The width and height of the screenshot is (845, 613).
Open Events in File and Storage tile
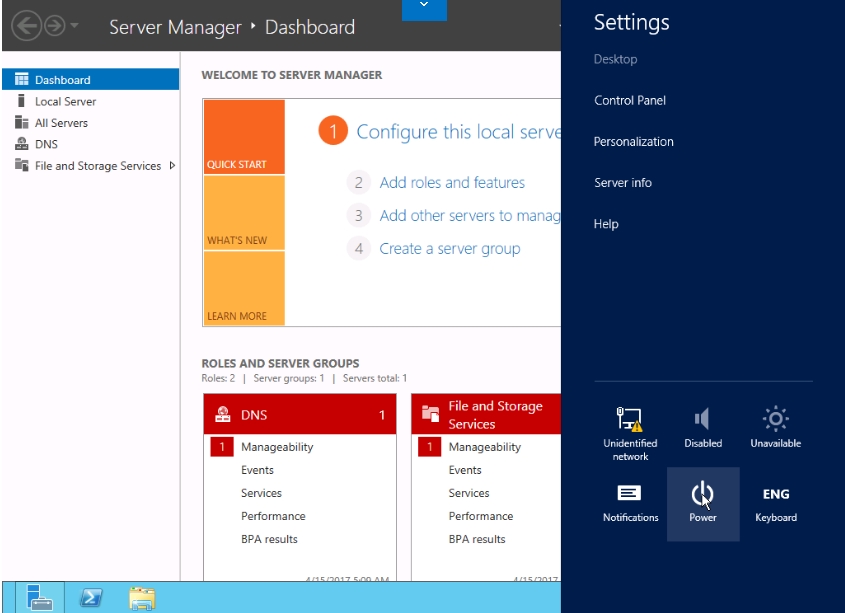click(x=465, y=470)
